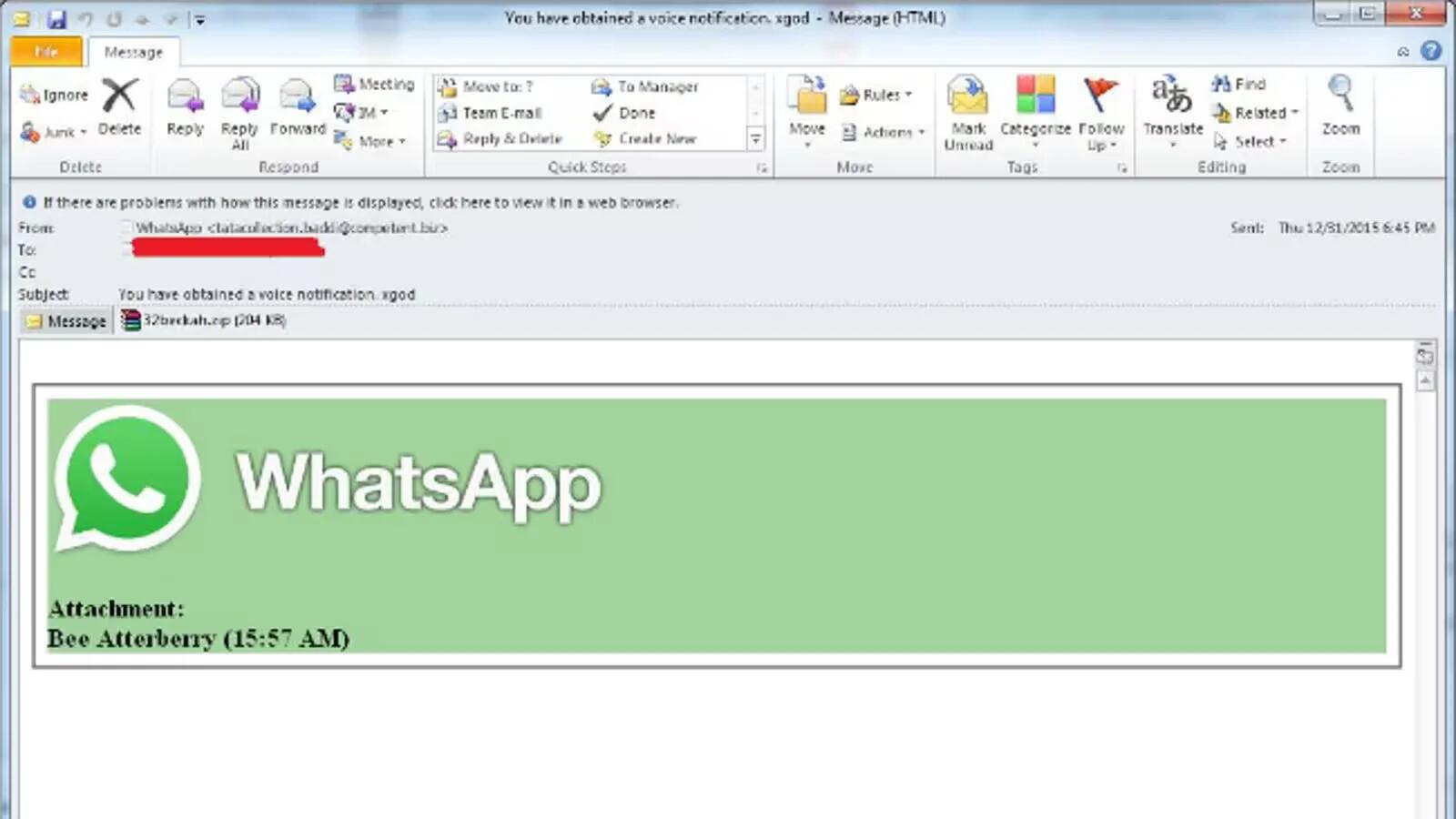Switch to the Message ribbon tab

point(133,52)
